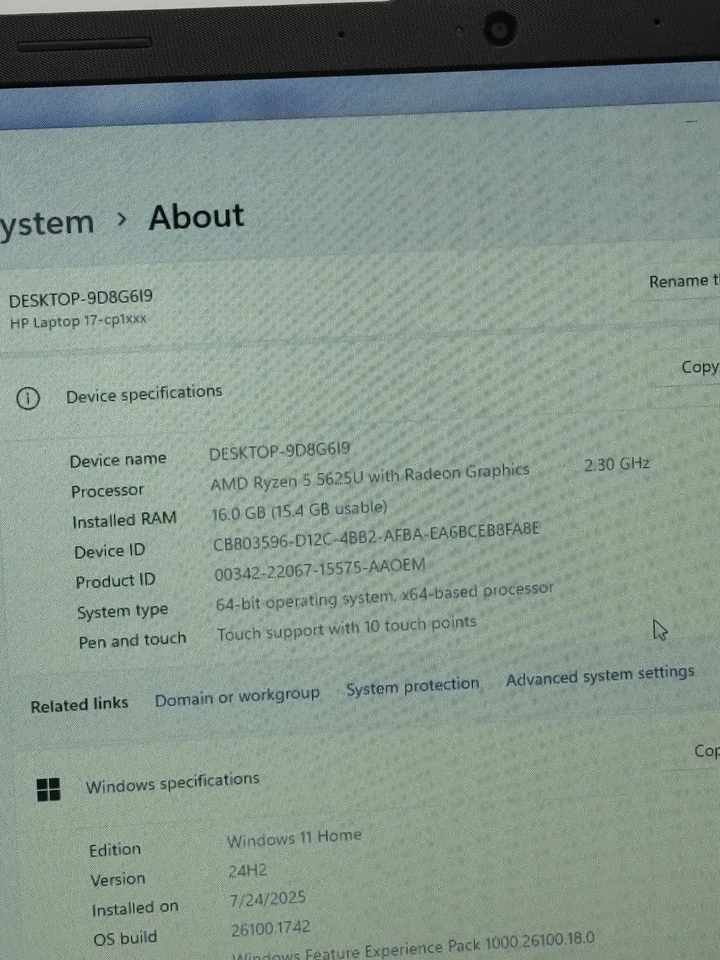Copy the device specifications
The height and width of the screenshot is (960, 720).
point(700,367)
